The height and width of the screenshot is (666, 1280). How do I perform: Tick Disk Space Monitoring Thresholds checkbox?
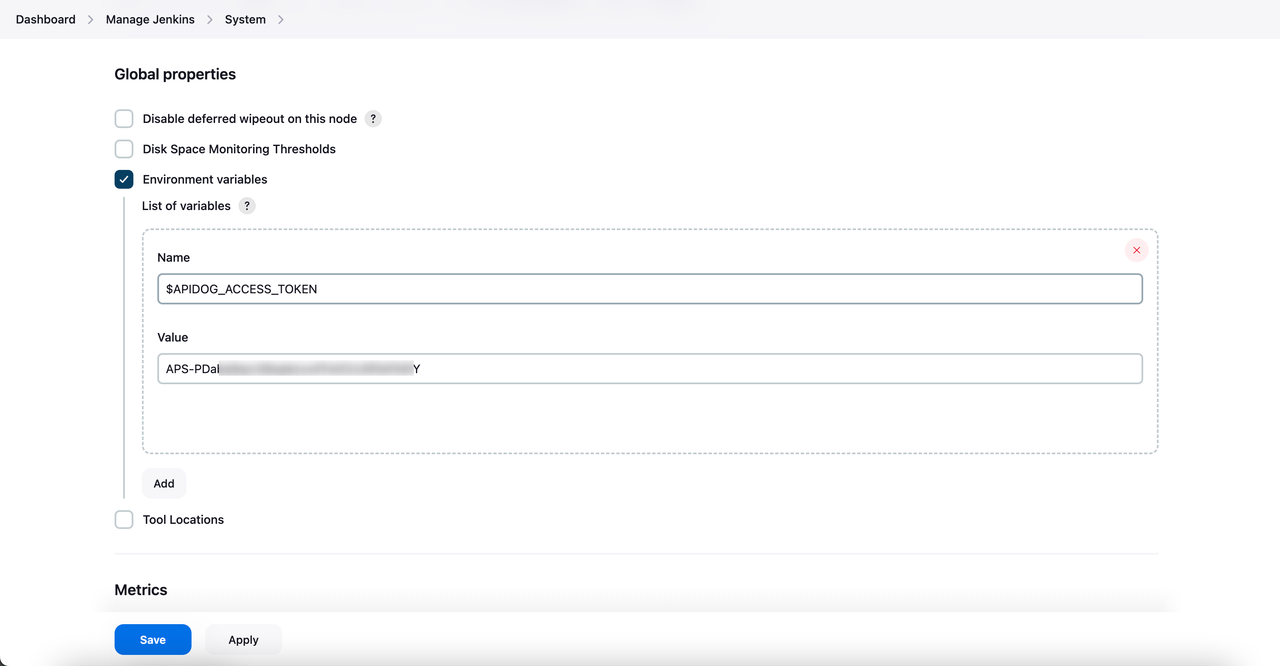[x=124, y=149]
